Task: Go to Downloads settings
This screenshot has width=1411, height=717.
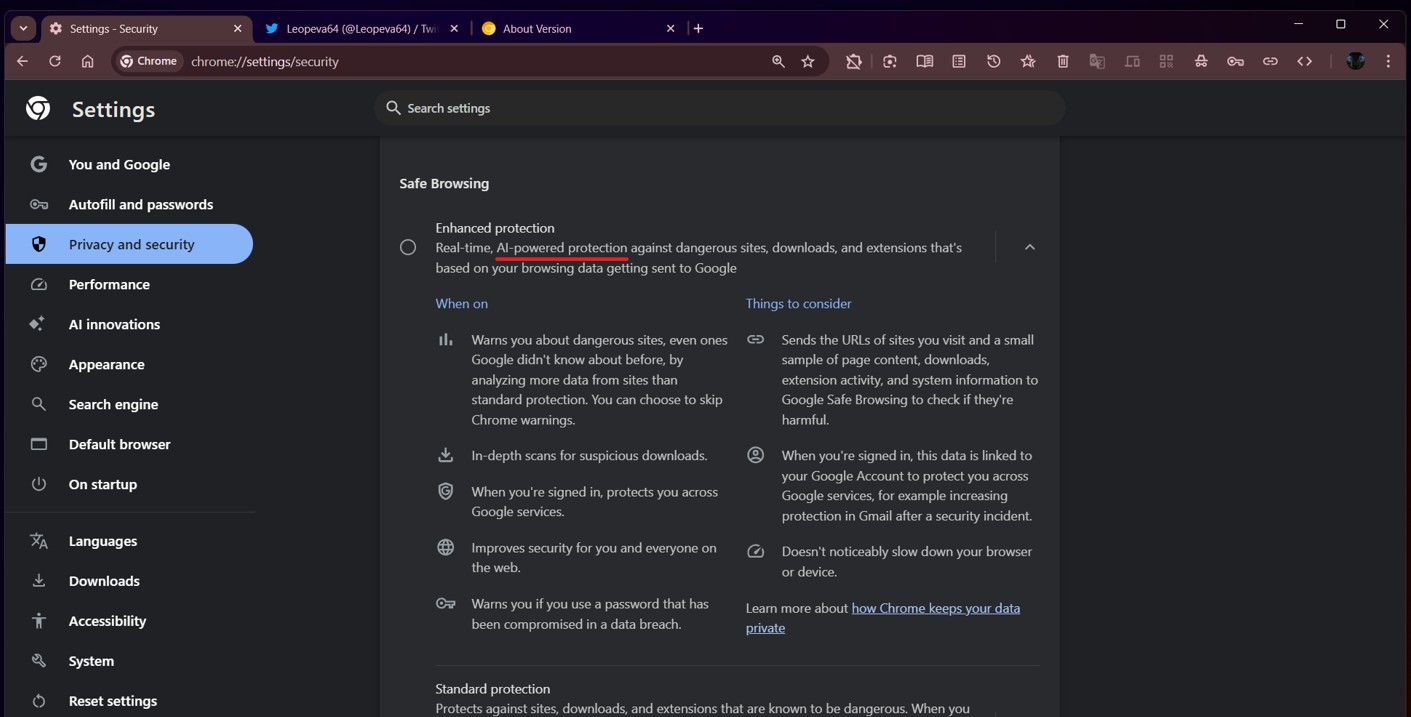Action: pyautogui.click(x=129, y=581)
